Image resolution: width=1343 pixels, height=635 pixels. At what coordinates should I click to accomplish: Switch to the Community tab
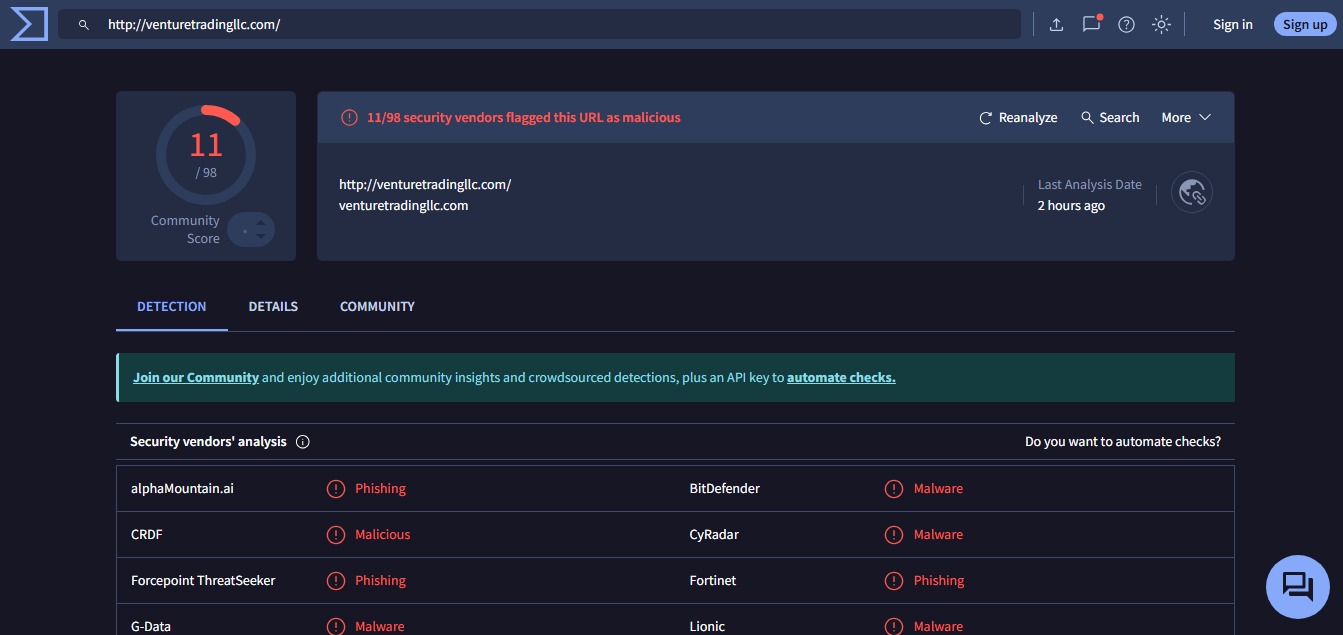click(x=377, y=307)
